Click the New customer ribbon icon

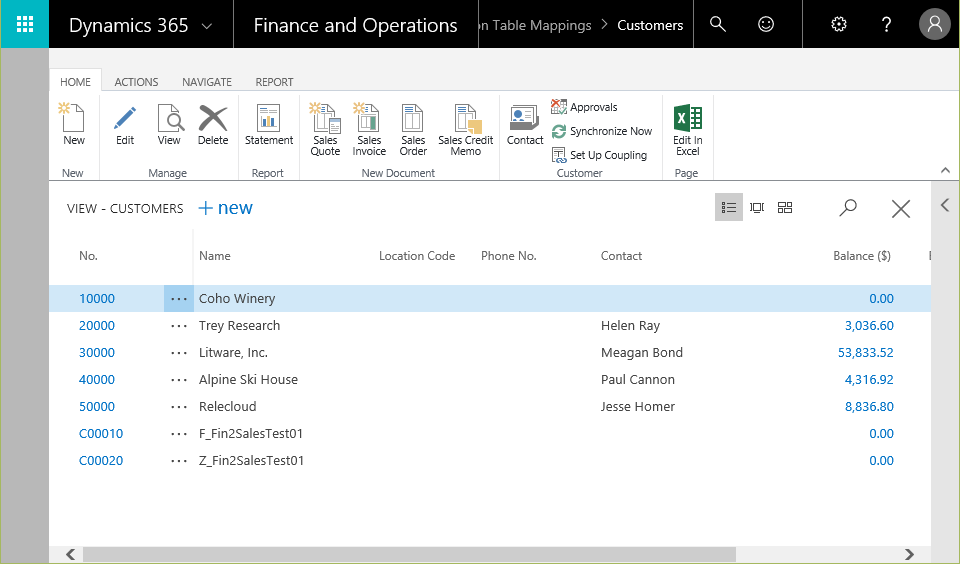point(73,124)
